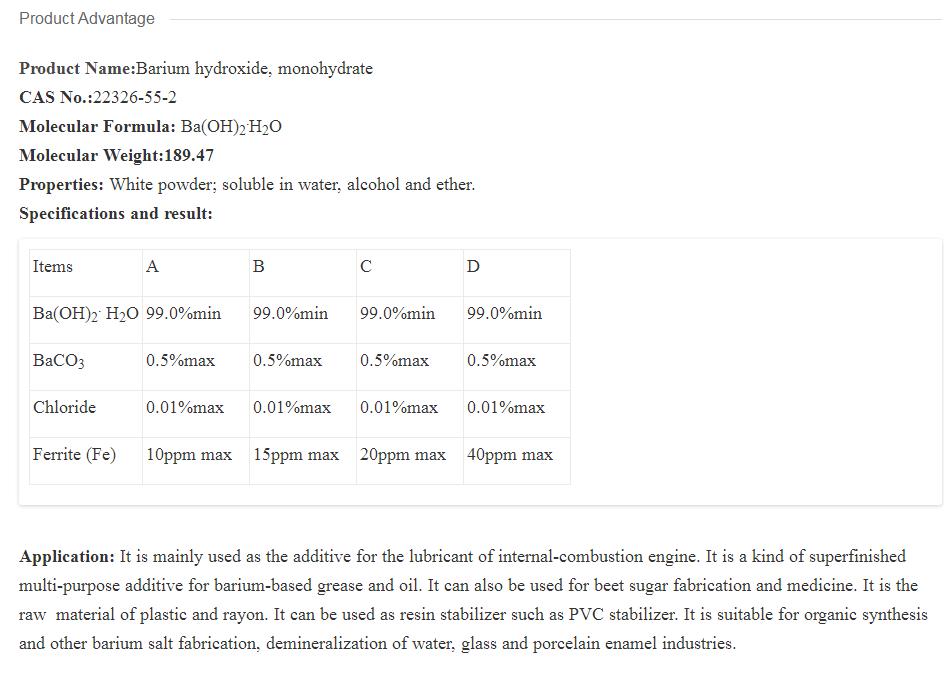Select column A header in table
The width and height of the screenshot is (944, 697).
tap(152, 266)
